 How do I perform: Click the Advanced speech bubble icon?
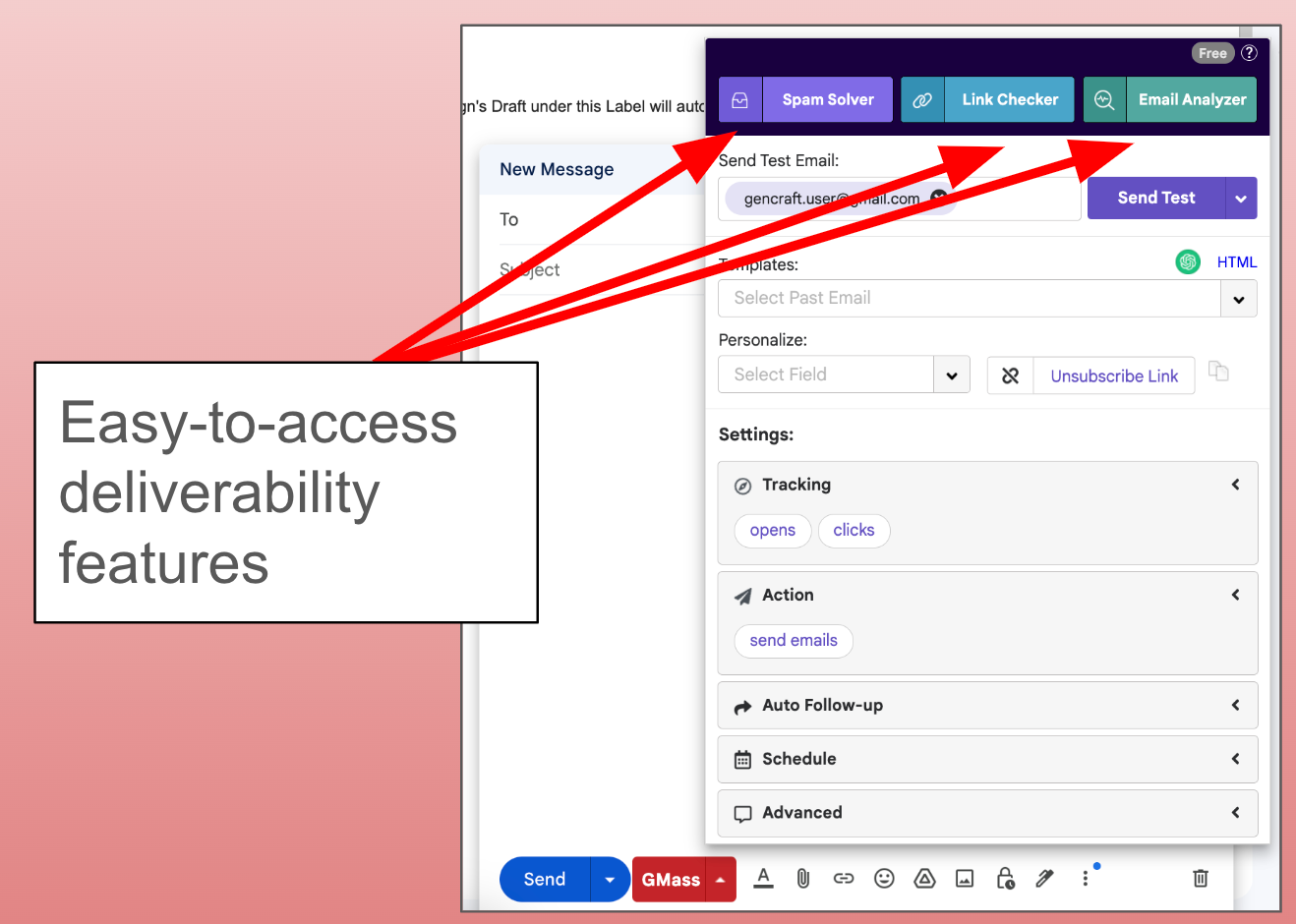pyautogui.click(x=743, y=814)
